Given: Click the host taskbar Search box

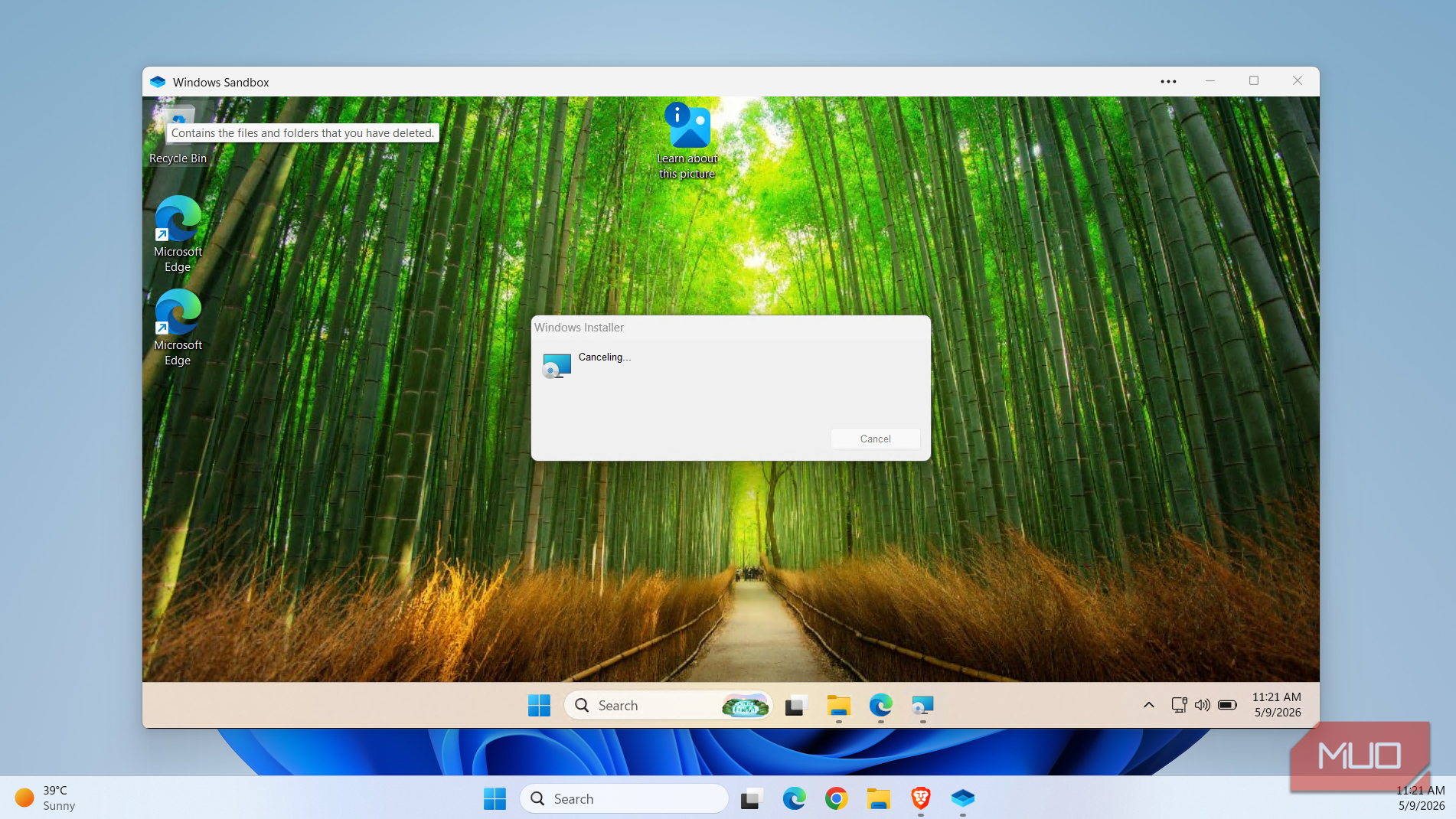Looking at the screenshot, I should 624,798.
